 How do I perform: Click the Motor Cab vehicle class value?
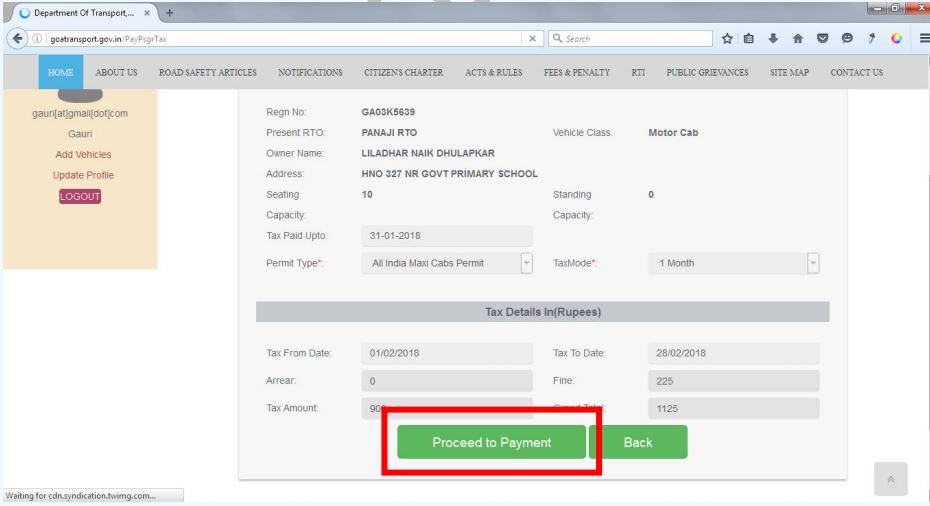pos(673,132)
